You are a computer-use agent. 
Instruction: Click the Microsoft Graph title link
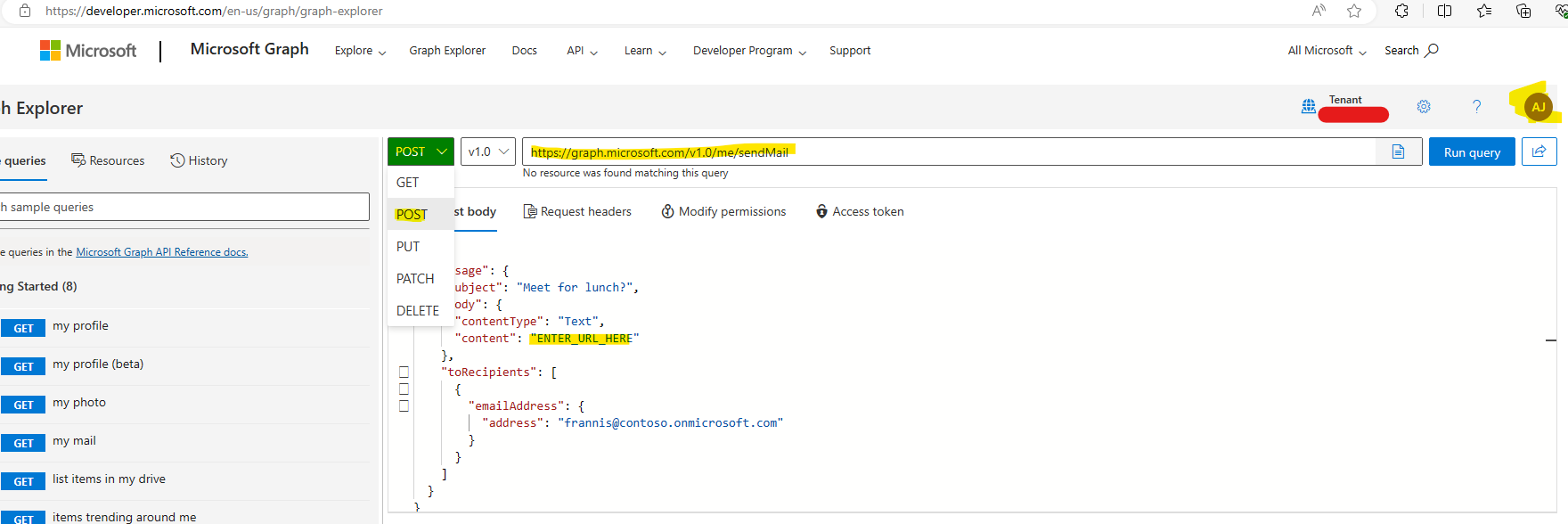[x=249, y=49]
